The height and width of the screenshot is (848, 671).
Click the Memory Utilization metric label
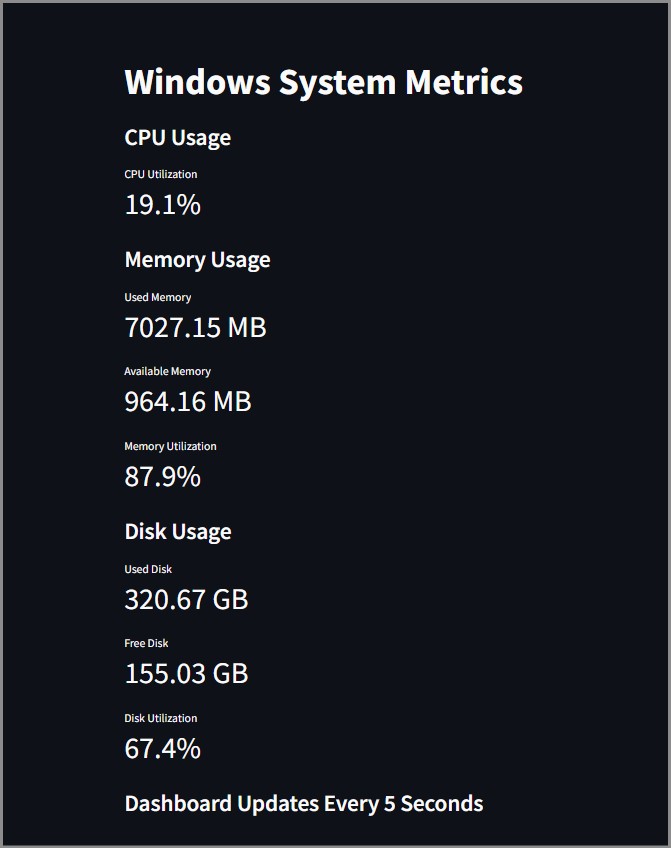tap(170, 446)
